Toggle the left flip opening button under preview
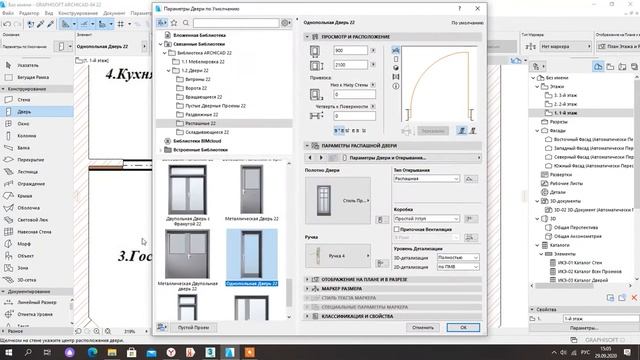 [x=462, y=131]
